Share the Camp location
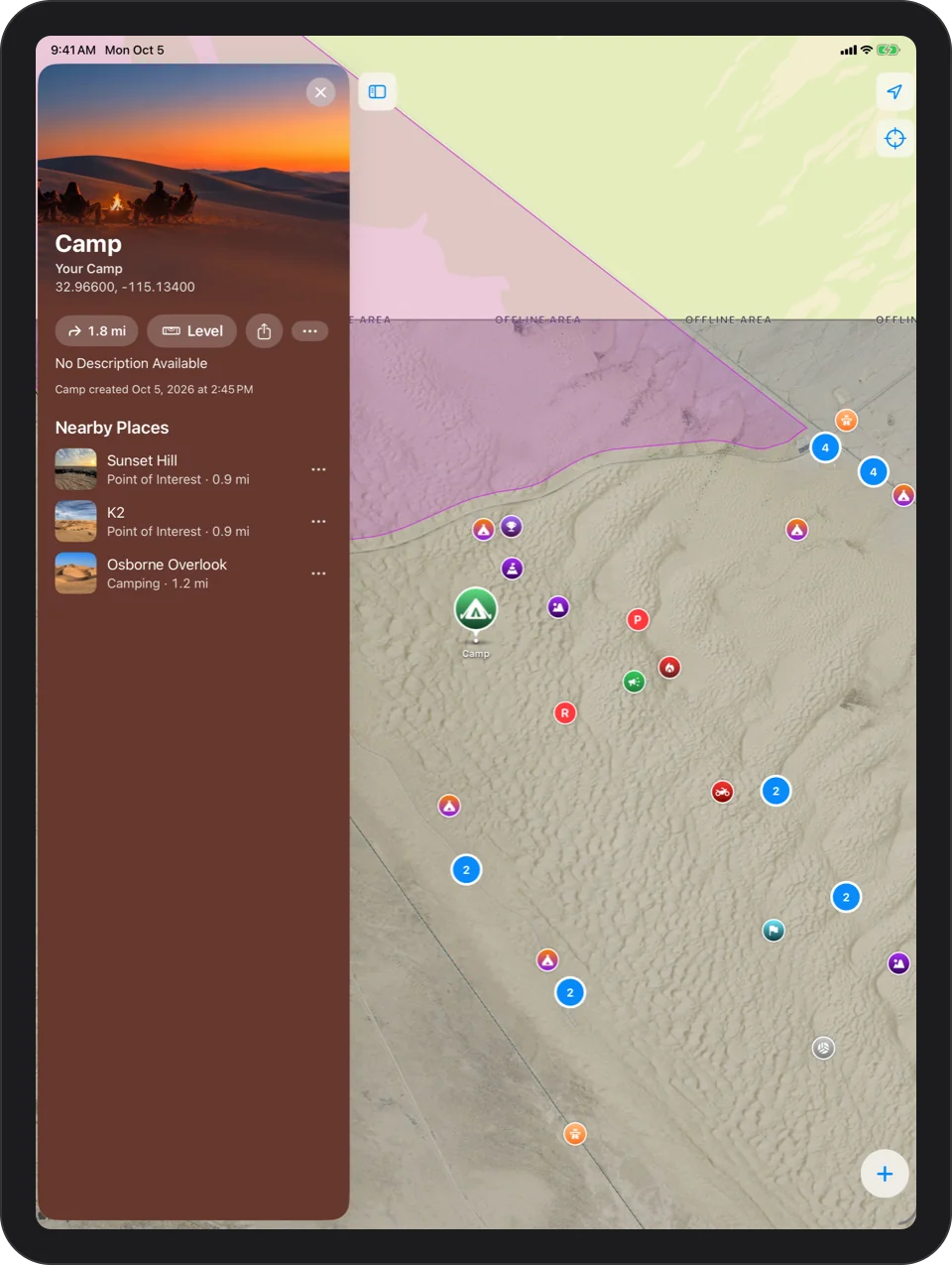 (x=264, y=331)
